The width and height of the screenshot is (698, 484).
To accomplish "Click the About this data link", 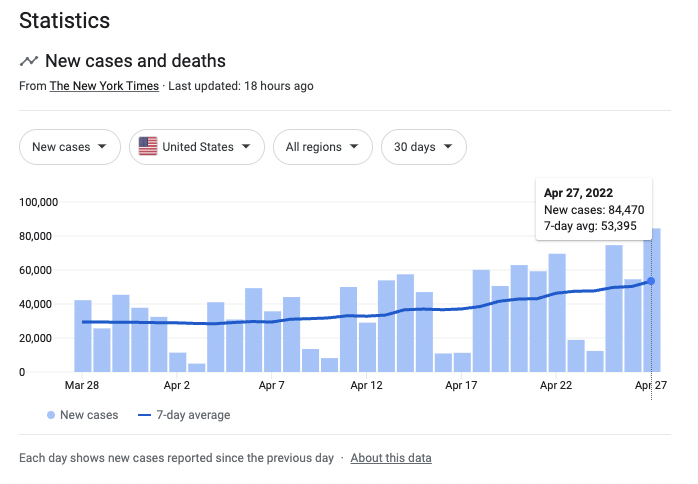I will click(391, 458).
